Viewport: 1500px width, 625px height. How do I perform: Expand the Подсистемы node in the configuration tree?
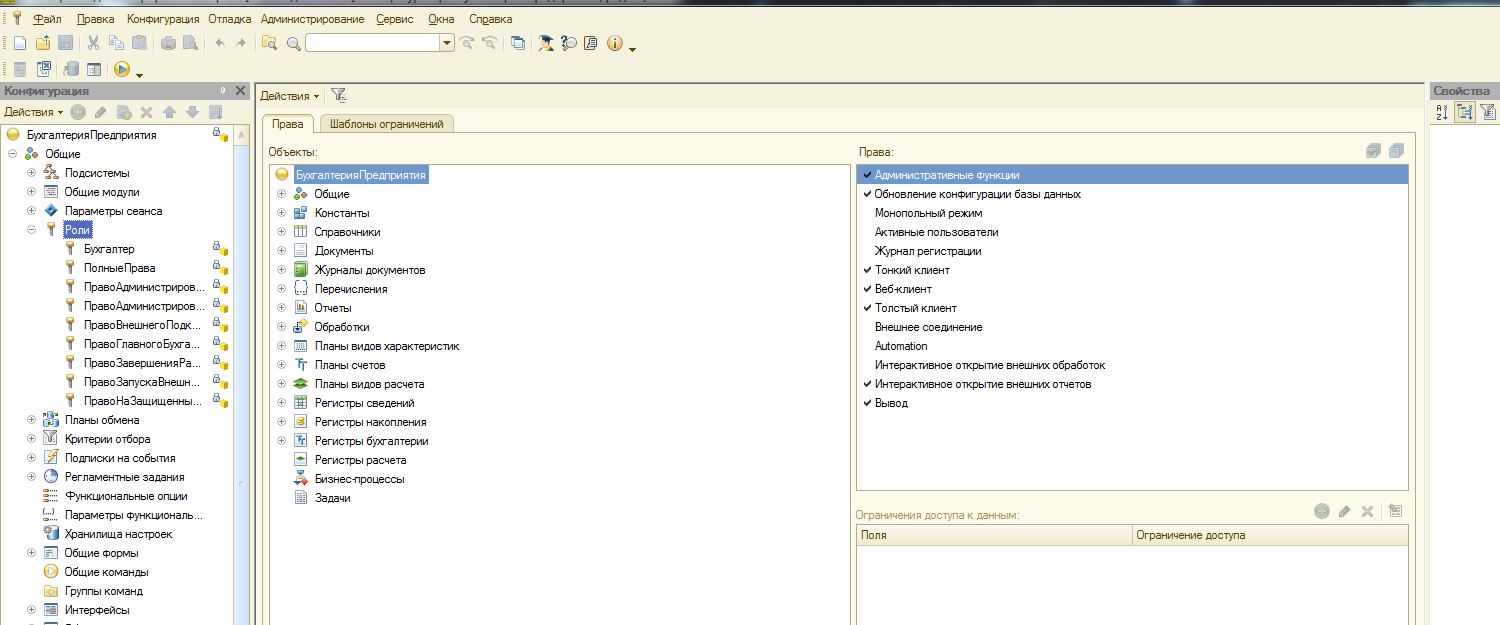point(31,173)
